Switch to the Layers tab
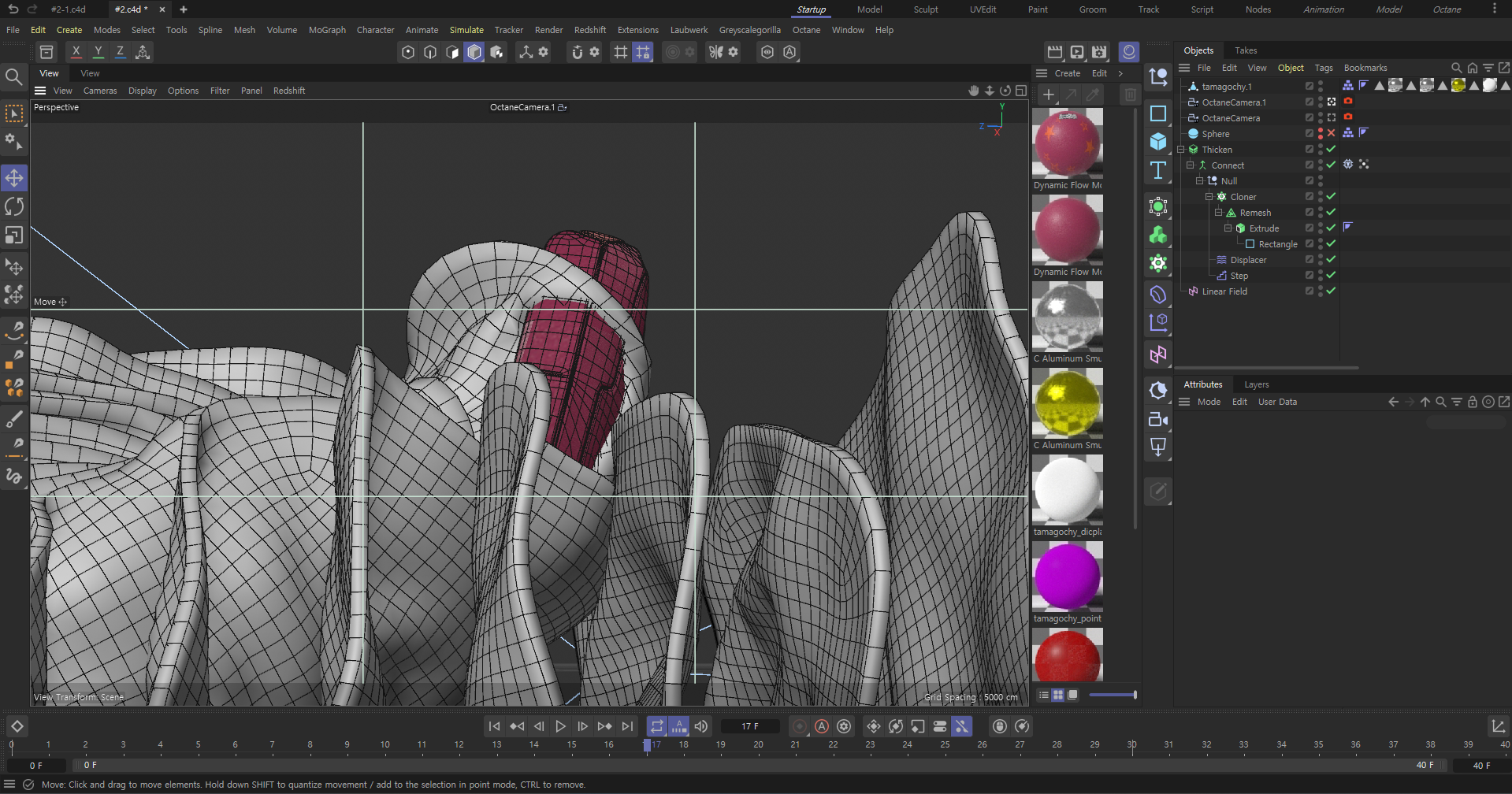Viewport: 1512px width, 794px height. pos(1256,384)
